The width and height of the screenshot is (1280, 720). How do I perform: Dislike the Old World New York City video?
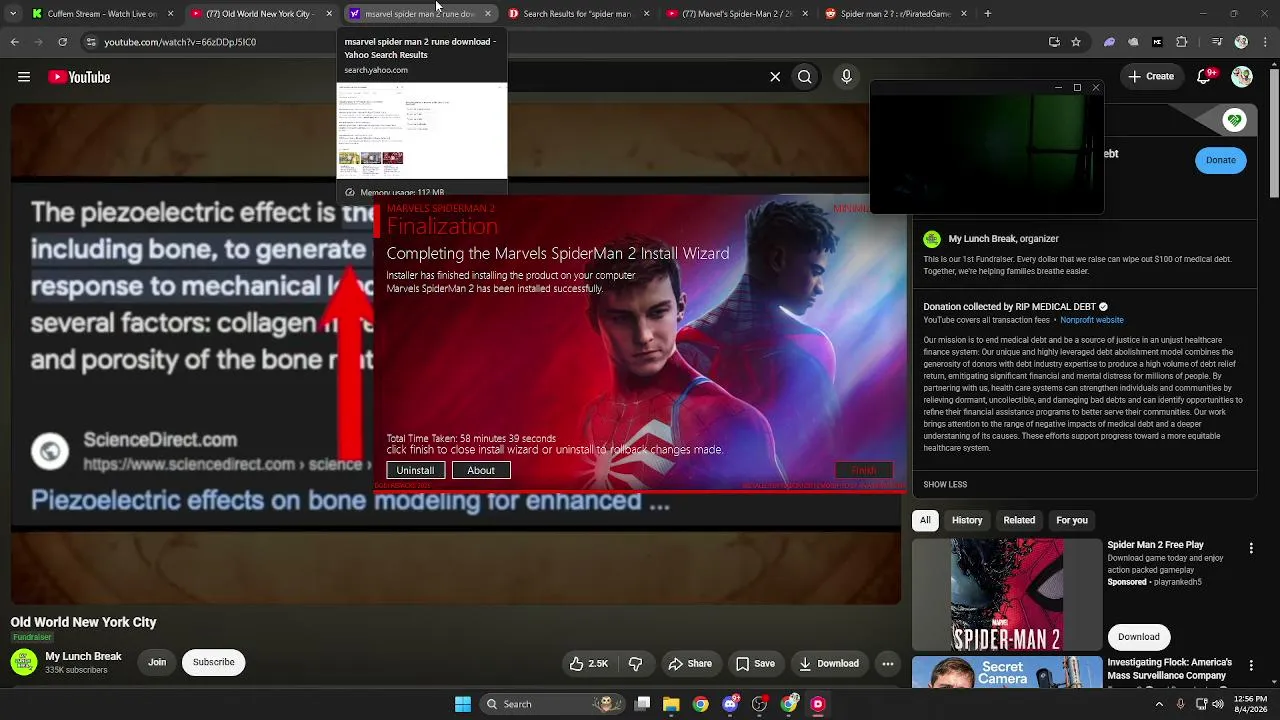[635, 663]
